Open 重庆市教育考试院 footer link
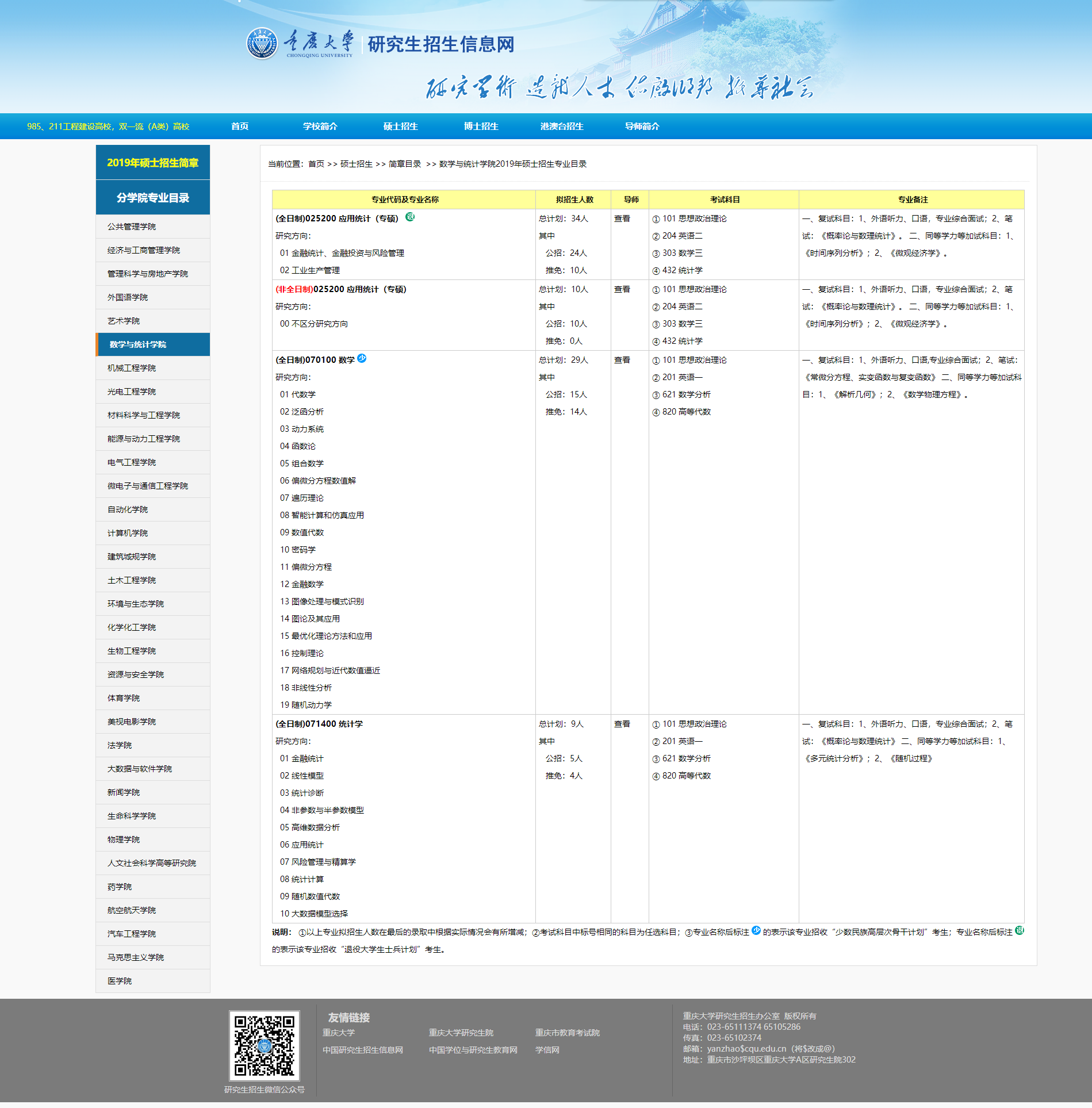 tap(568, 1033)
